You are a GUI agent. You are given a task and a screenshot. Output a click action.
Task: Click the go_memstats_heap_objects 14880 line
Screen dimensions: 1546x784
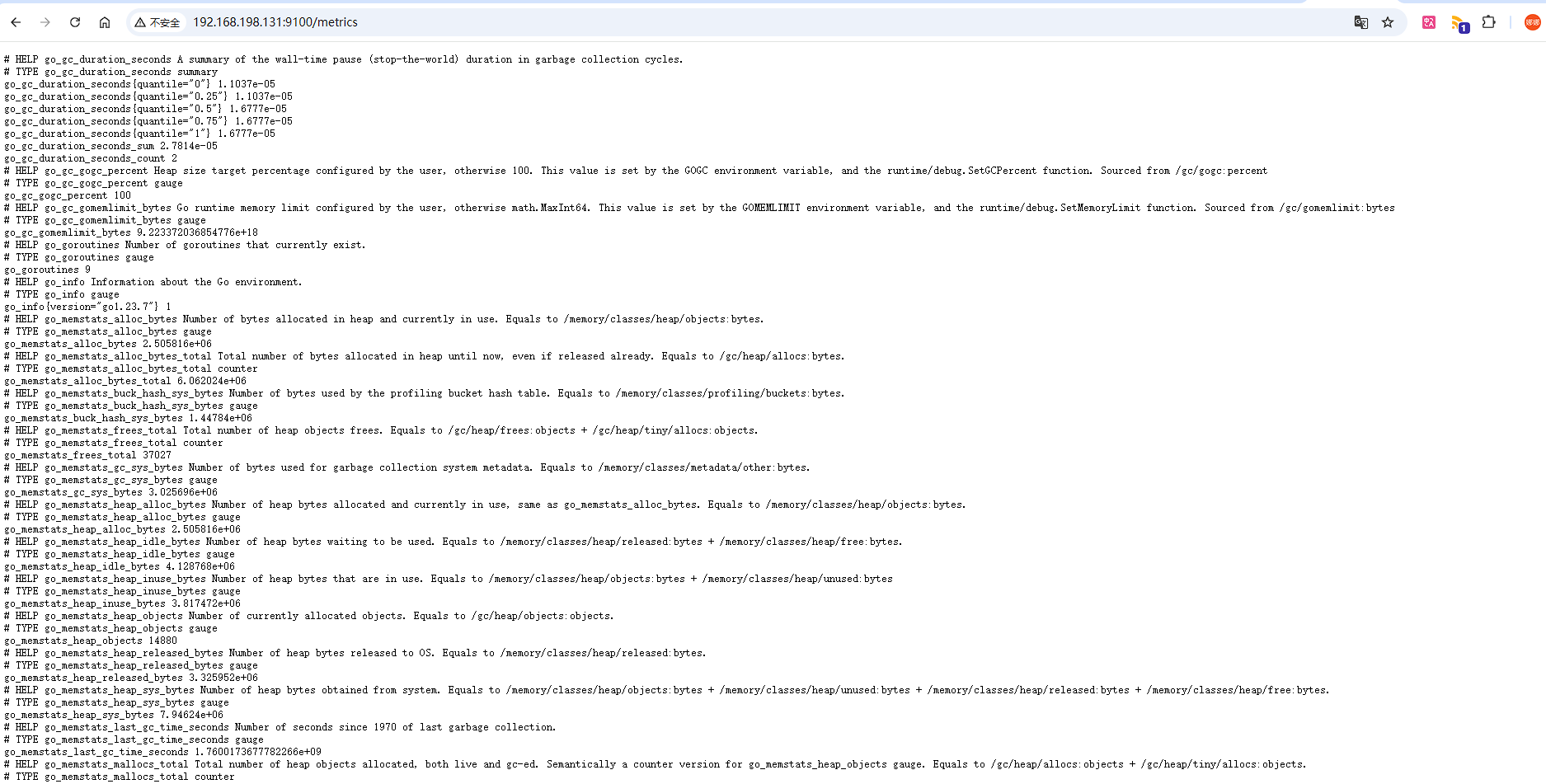tap(91, 641)
